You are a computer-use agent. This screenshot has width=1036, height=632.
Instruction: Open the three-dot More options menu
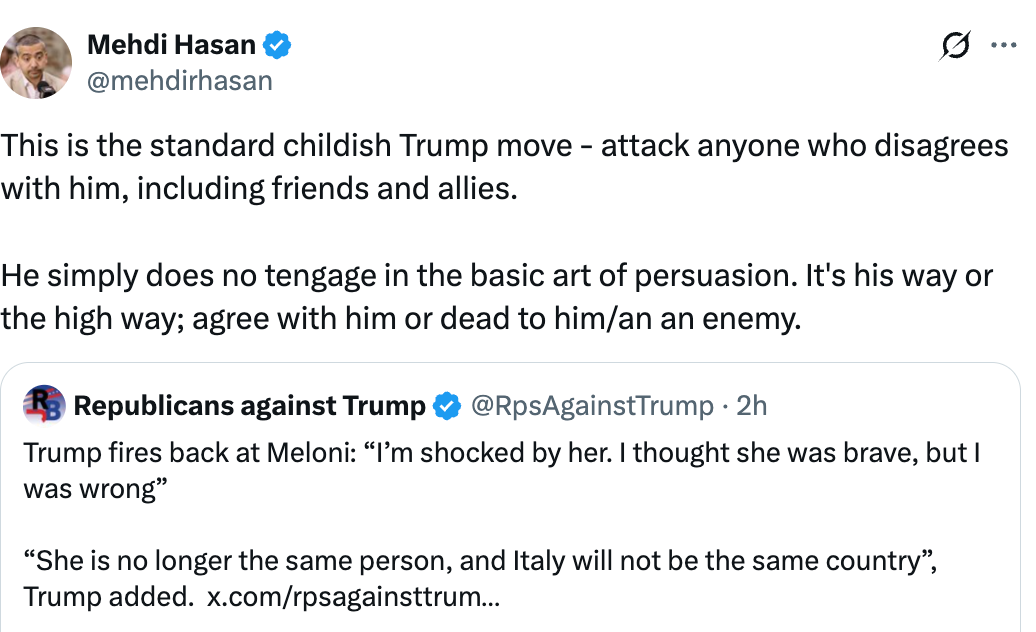coord(1003,45)
